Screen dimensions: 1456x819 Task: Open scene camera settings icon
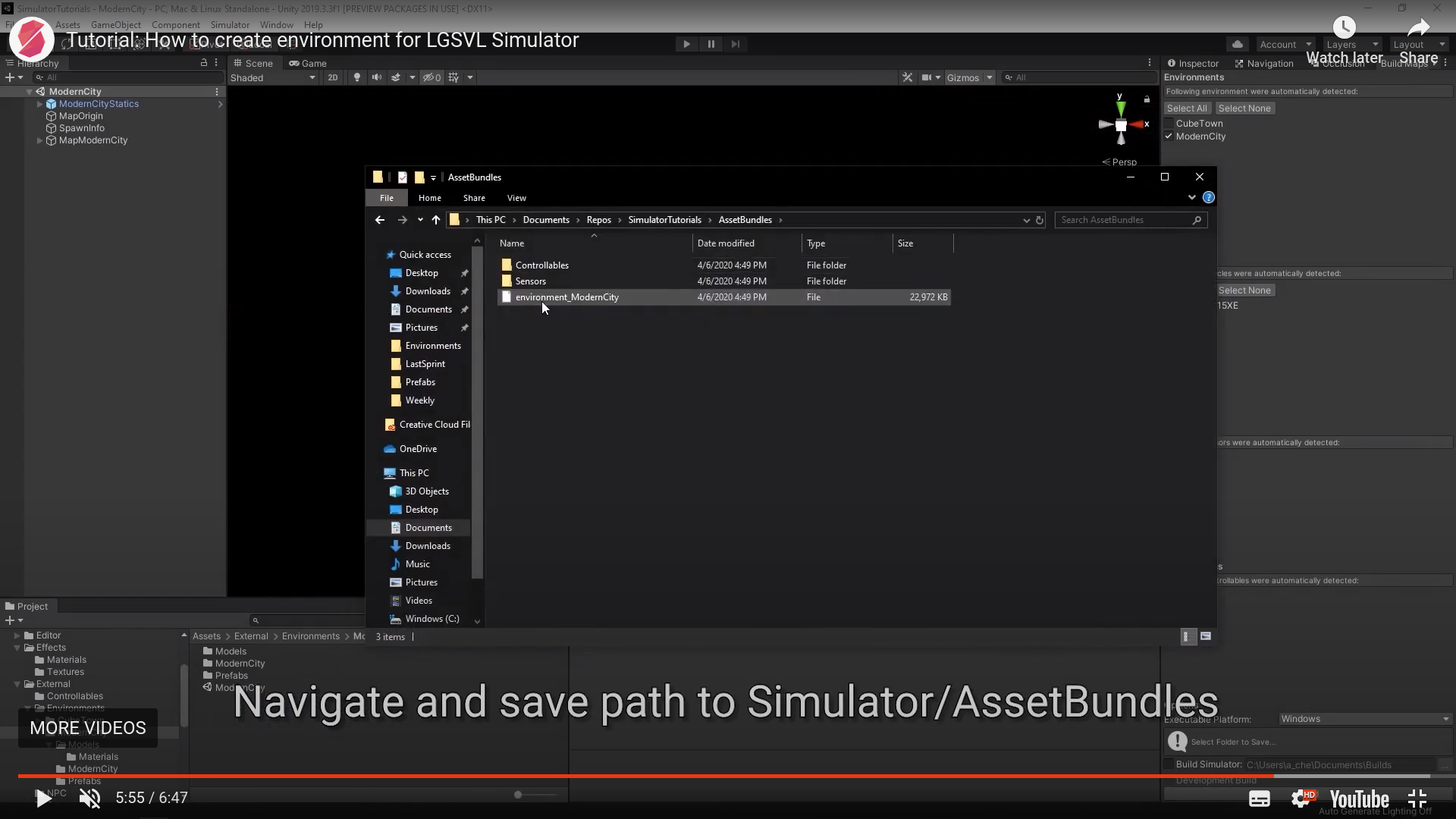927,77
